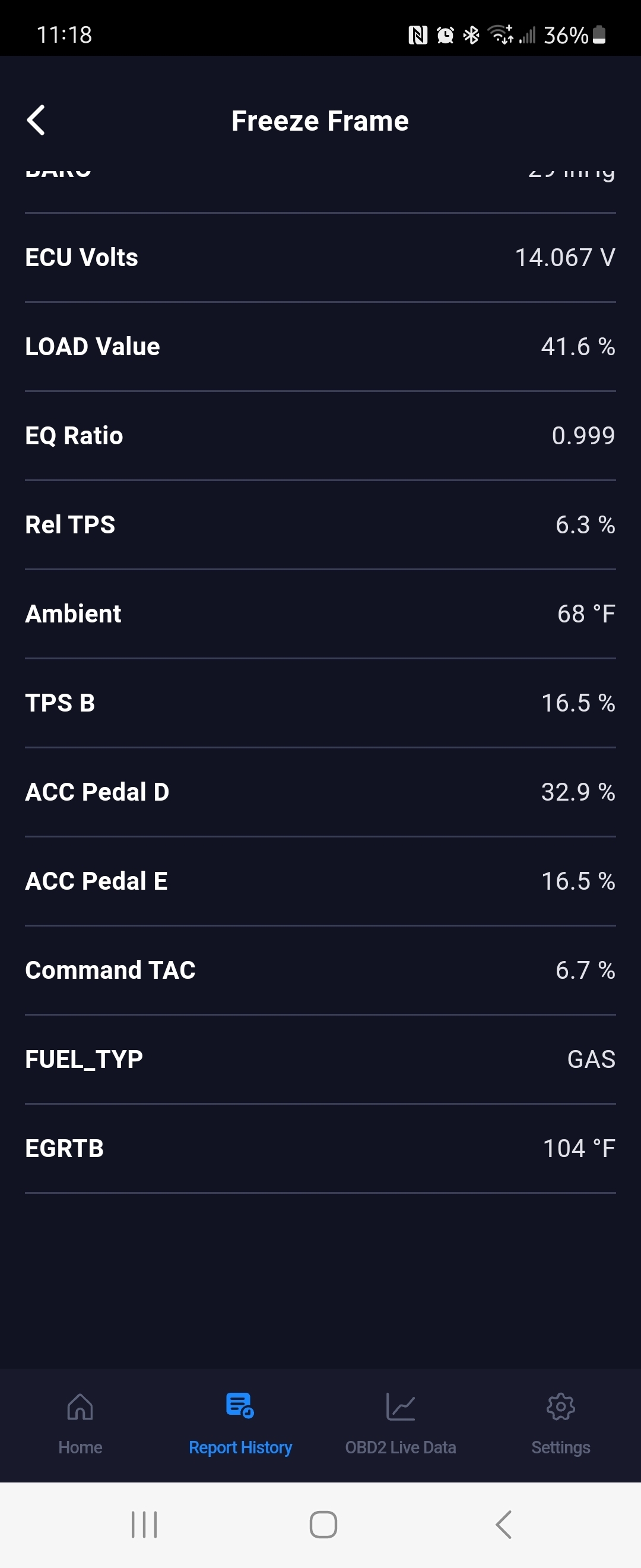Tap the FUEL_TYP GAS value

click(x=591, y=1059)
